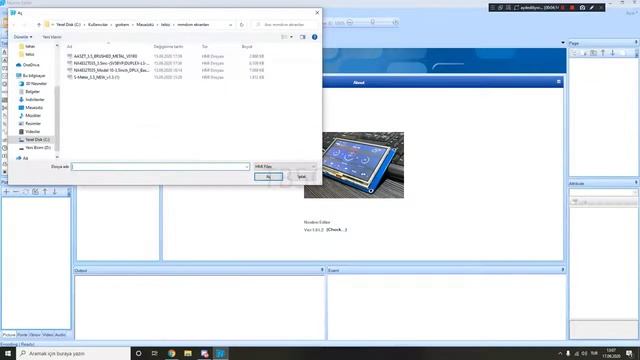This screenshot has width=640, height=360.
Task: Copy page icon in Page panel toolbar
Action: [x=593, y=53]
